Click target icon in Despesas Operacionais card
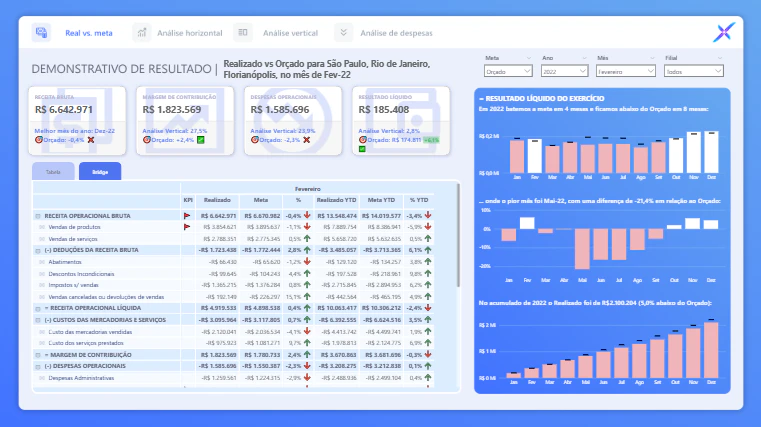The height and width of the screenshot is (427, 761). point(254,140)
